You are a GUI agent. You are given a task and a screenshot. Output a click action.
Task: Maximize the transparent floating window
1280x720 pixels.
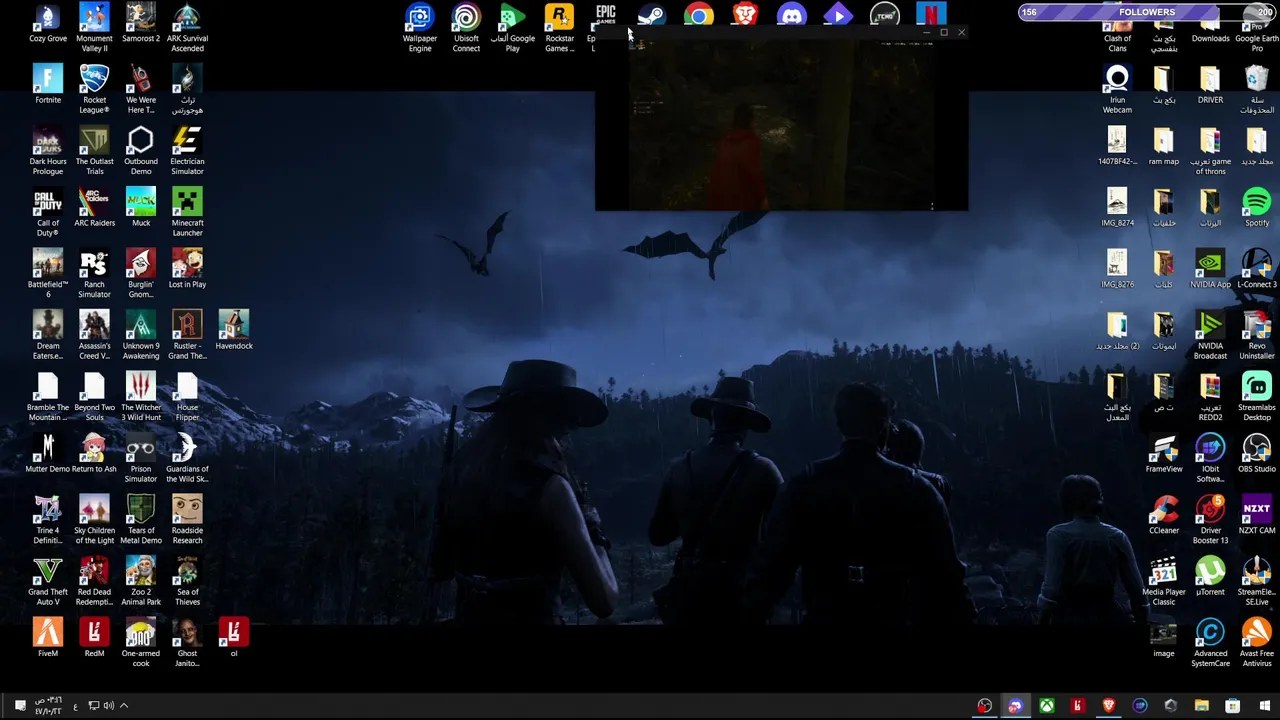(x=943, y=33)
